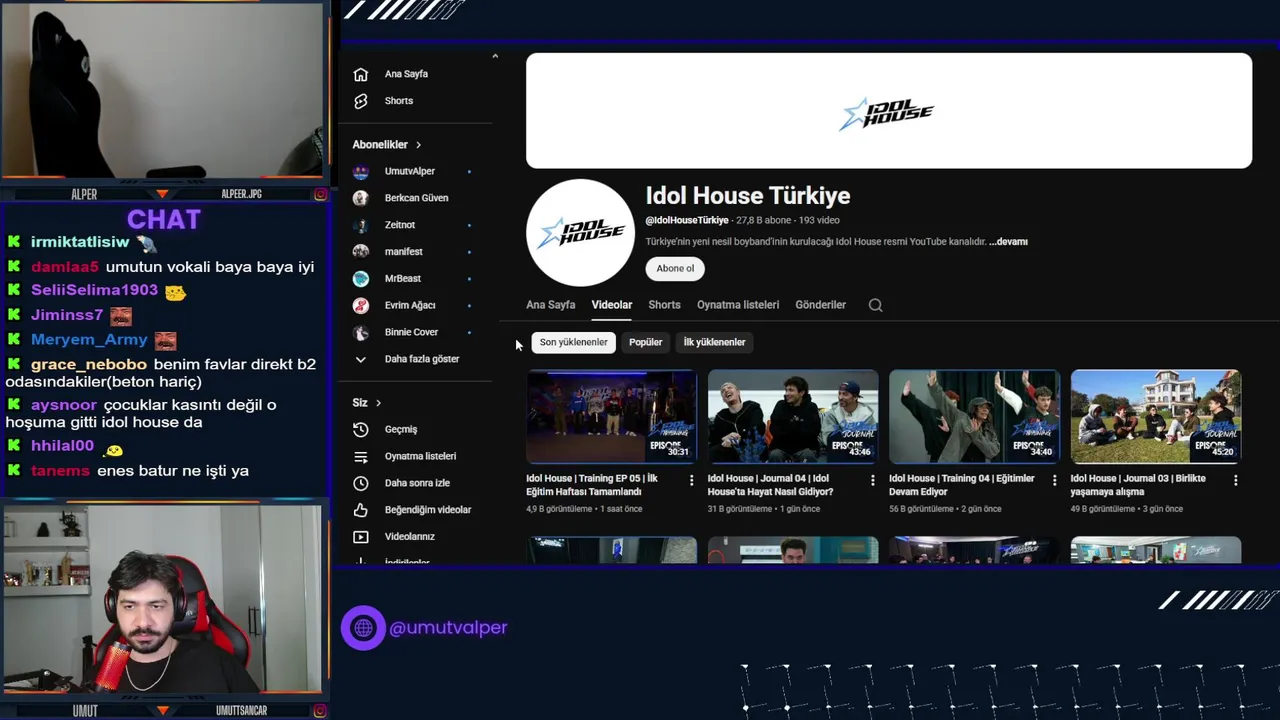1280x720 pixels.
Task: Open Daha sonra izle clock icon
Action: tap(361, 483)
